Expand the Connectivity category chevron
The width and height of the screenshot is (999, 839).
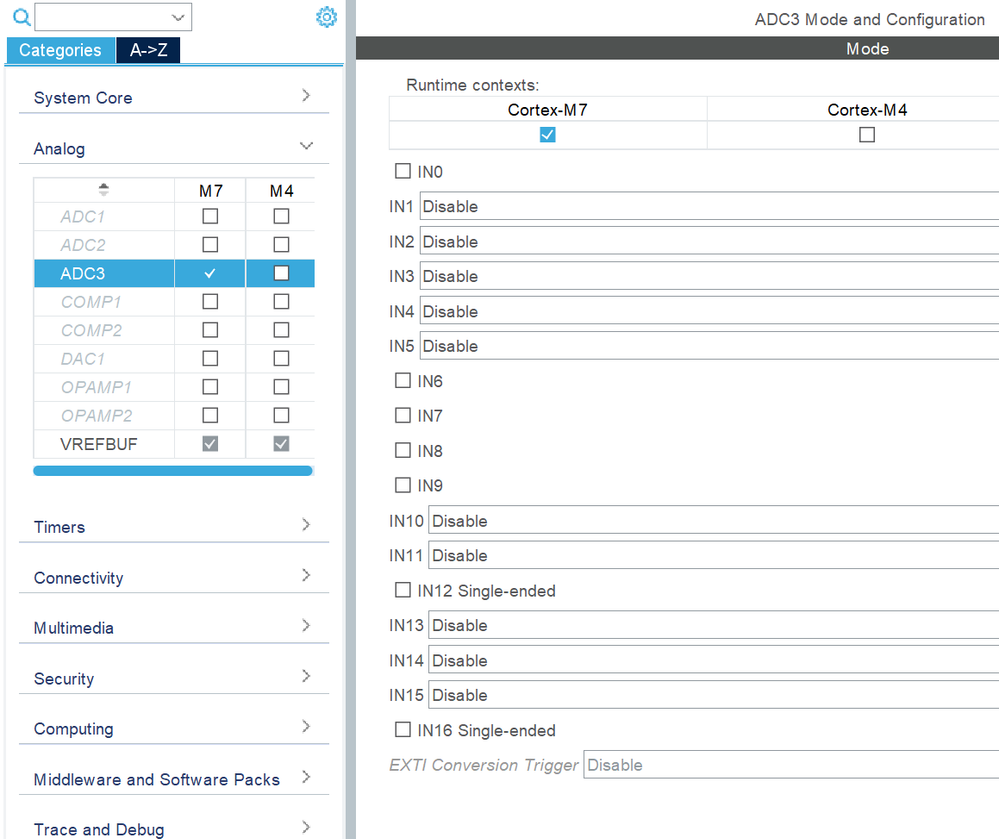pos(306,575)
